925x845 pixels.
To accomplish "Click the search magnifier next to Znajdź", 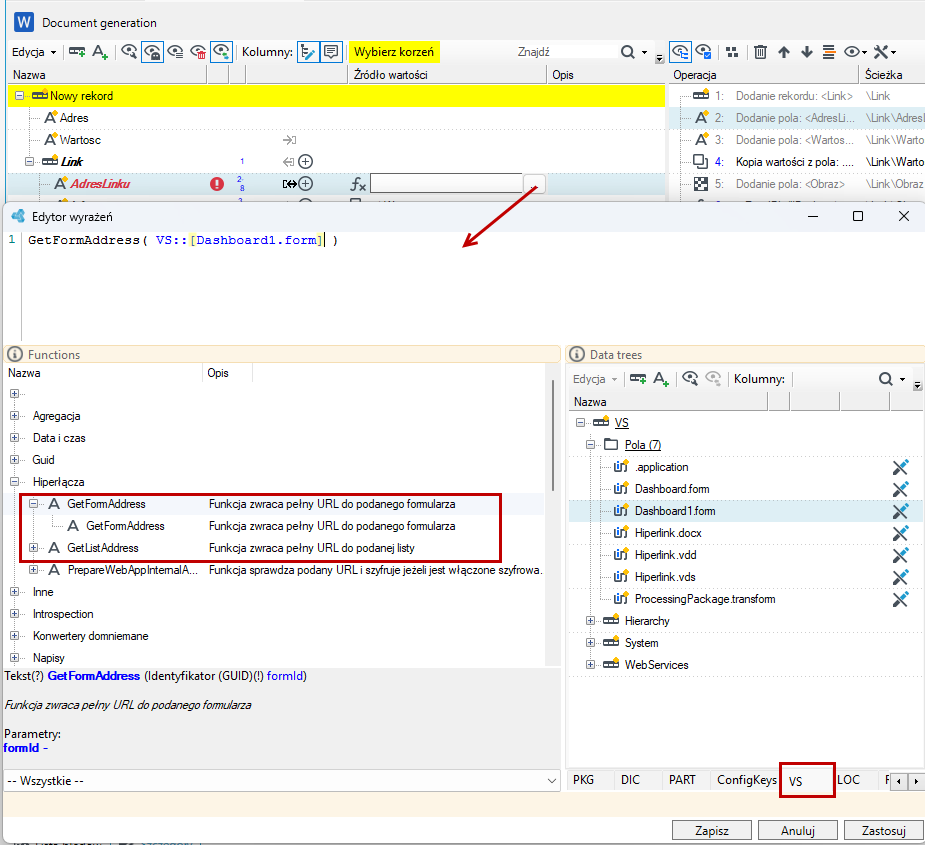I will (628, 52).
